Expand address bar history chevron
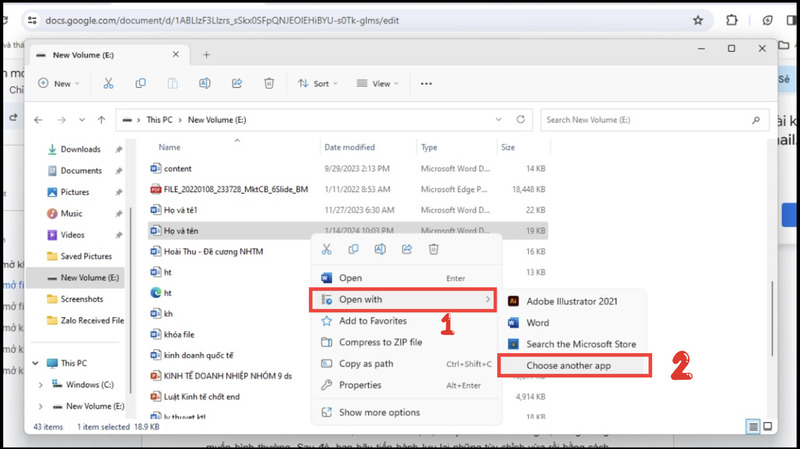The image size is (800, 449). tap(498, 119)
